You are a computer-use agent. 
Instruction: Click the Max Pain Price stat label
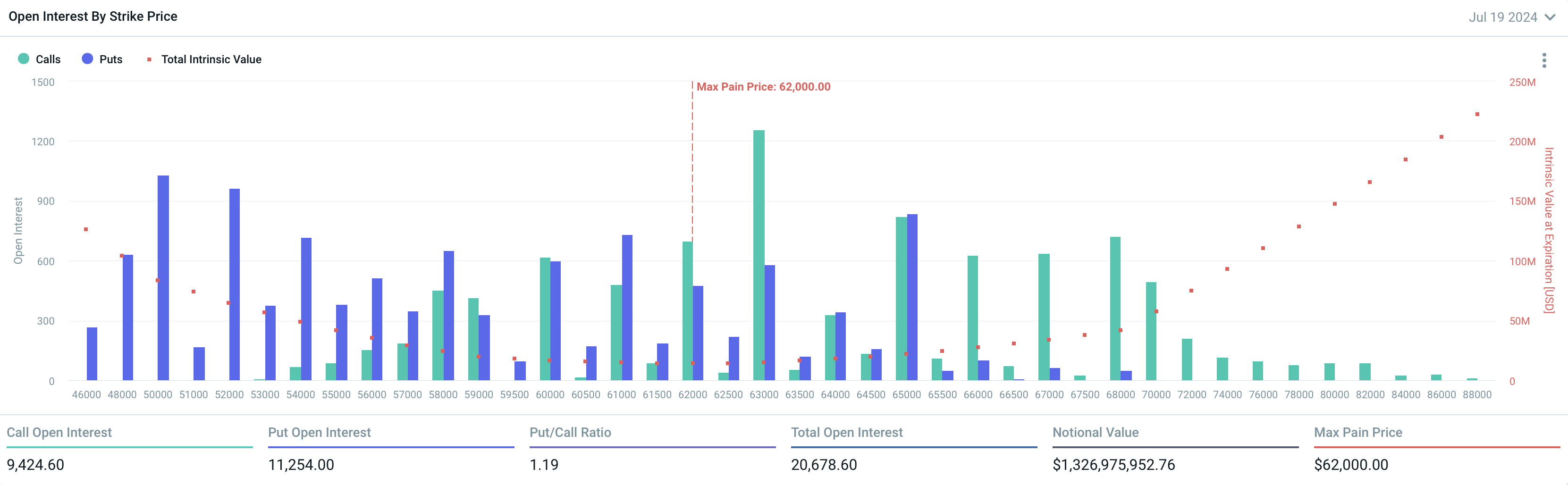(x=1357, y=432)
